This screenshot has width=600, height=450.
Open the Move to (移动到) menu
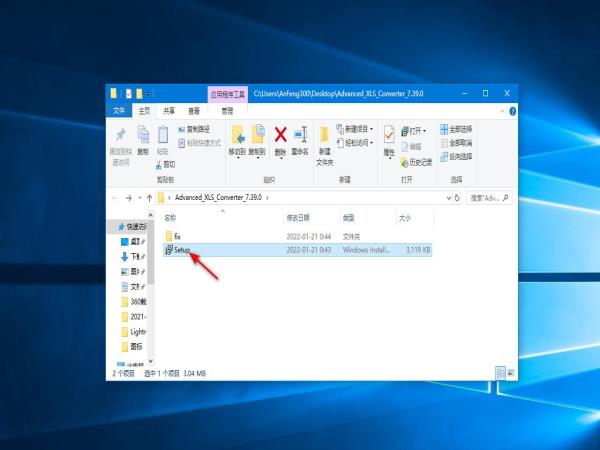[237, 142]
